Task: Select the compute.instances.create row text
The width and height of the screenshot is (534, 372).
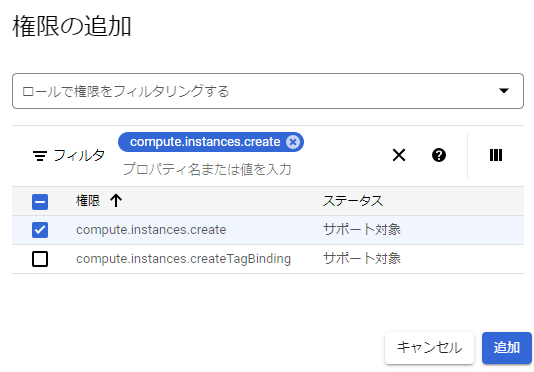Action: coord(151,230)
